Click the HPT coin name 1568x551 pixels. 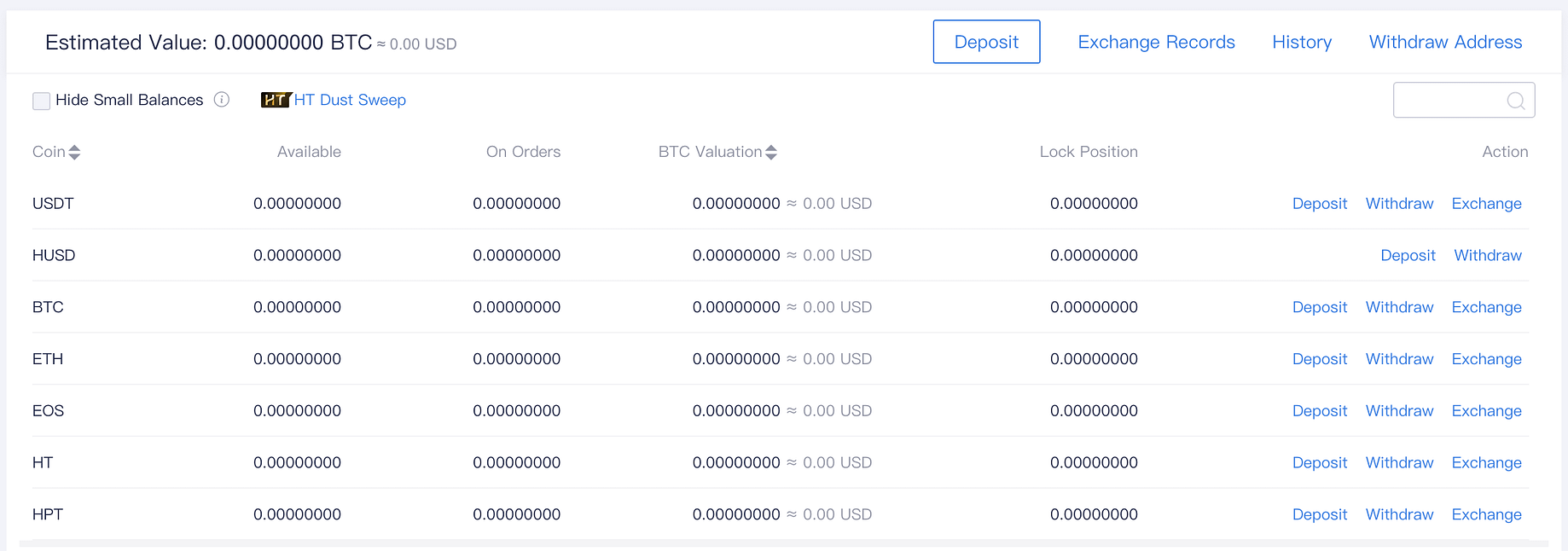(48, 515)
